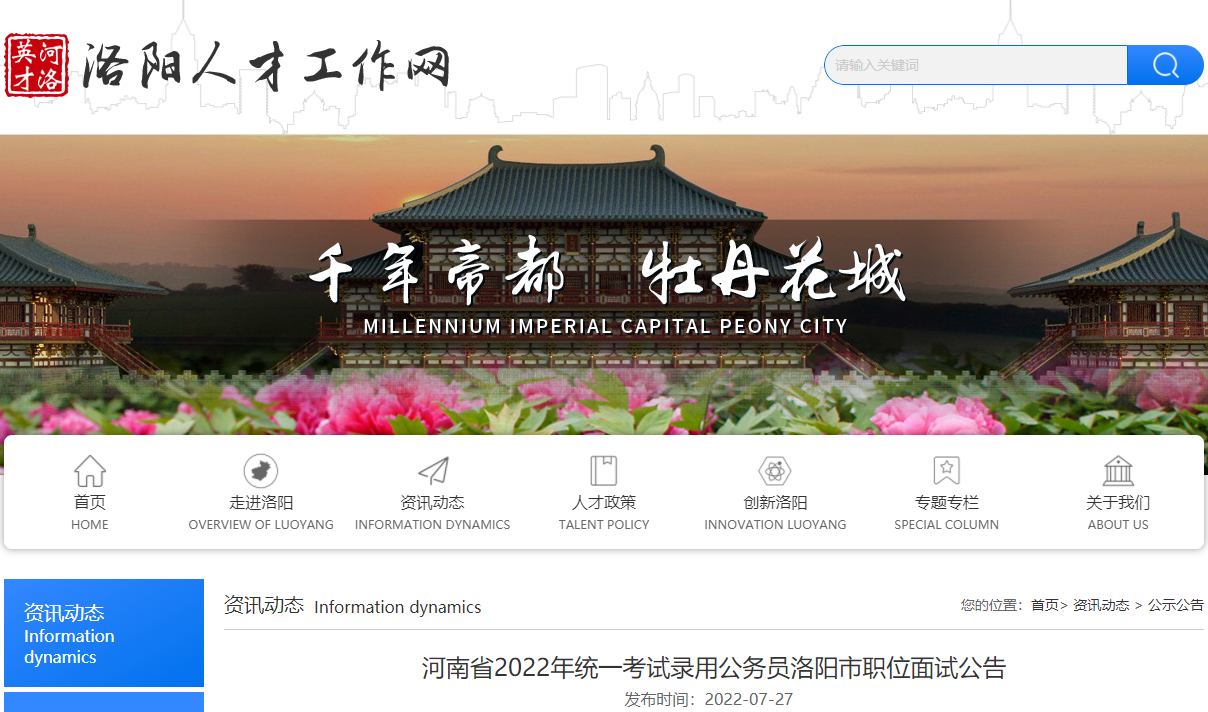The width and height of the screenshot is (1208, 712).
Task: Open the house icon for Home
Action: [90, 471]
